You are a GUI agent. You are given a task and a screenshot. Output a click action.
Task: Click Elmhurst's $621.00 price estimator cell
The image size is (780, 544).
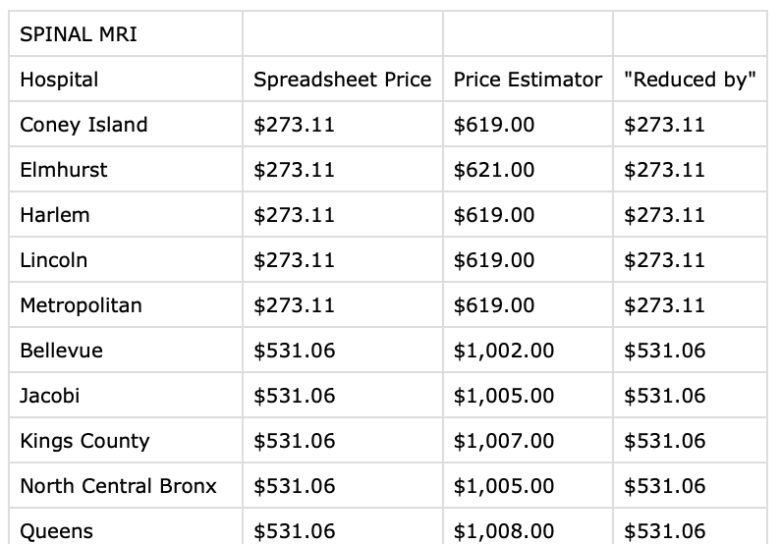(528, 170)
